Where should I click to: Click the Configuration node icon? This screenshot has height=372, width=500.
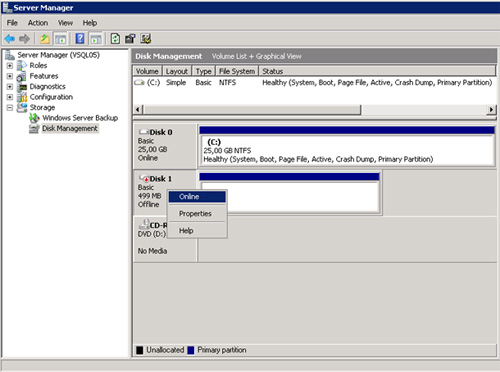tap(22, 97)
